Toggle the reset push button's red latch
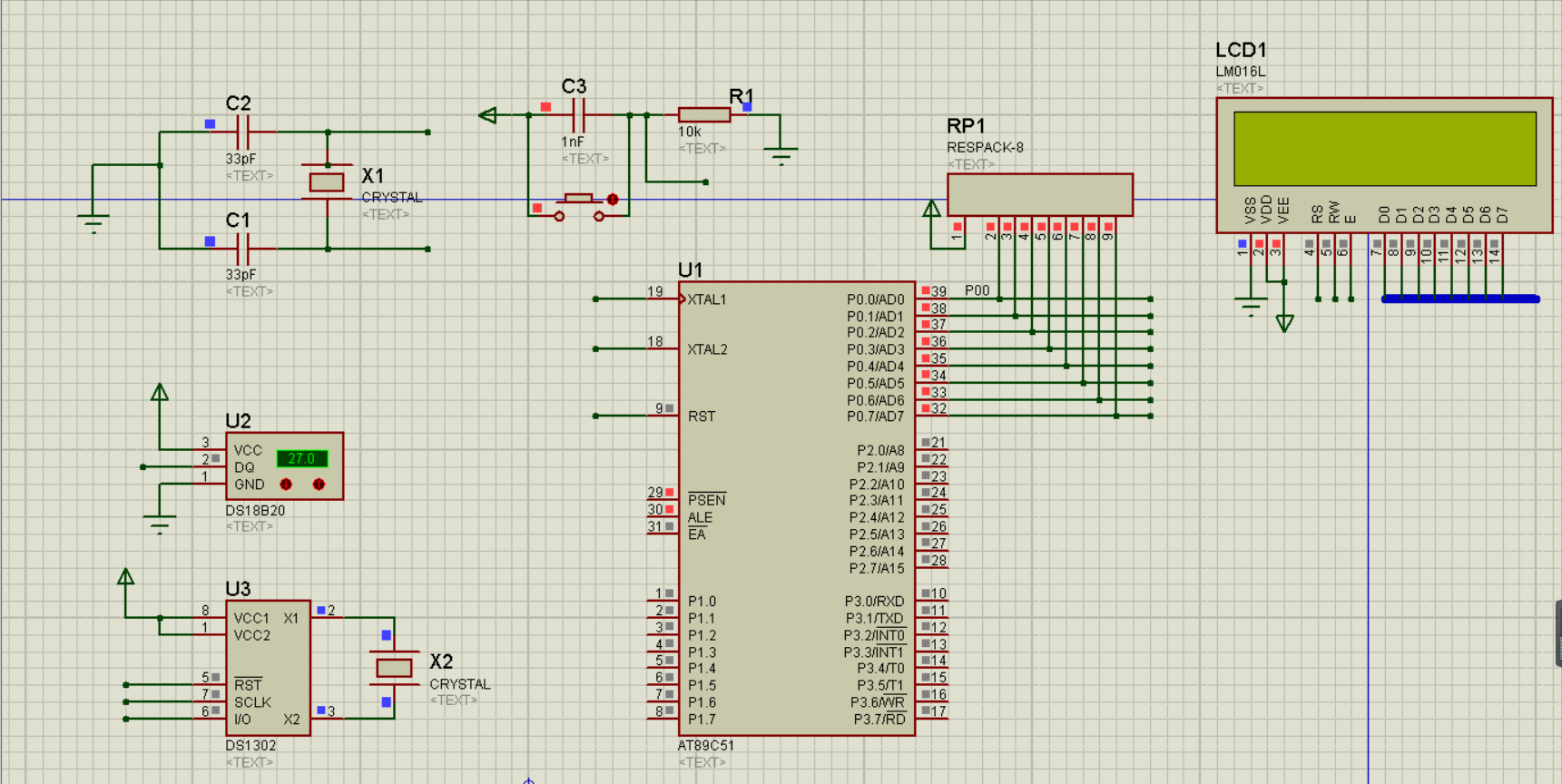 613,200
